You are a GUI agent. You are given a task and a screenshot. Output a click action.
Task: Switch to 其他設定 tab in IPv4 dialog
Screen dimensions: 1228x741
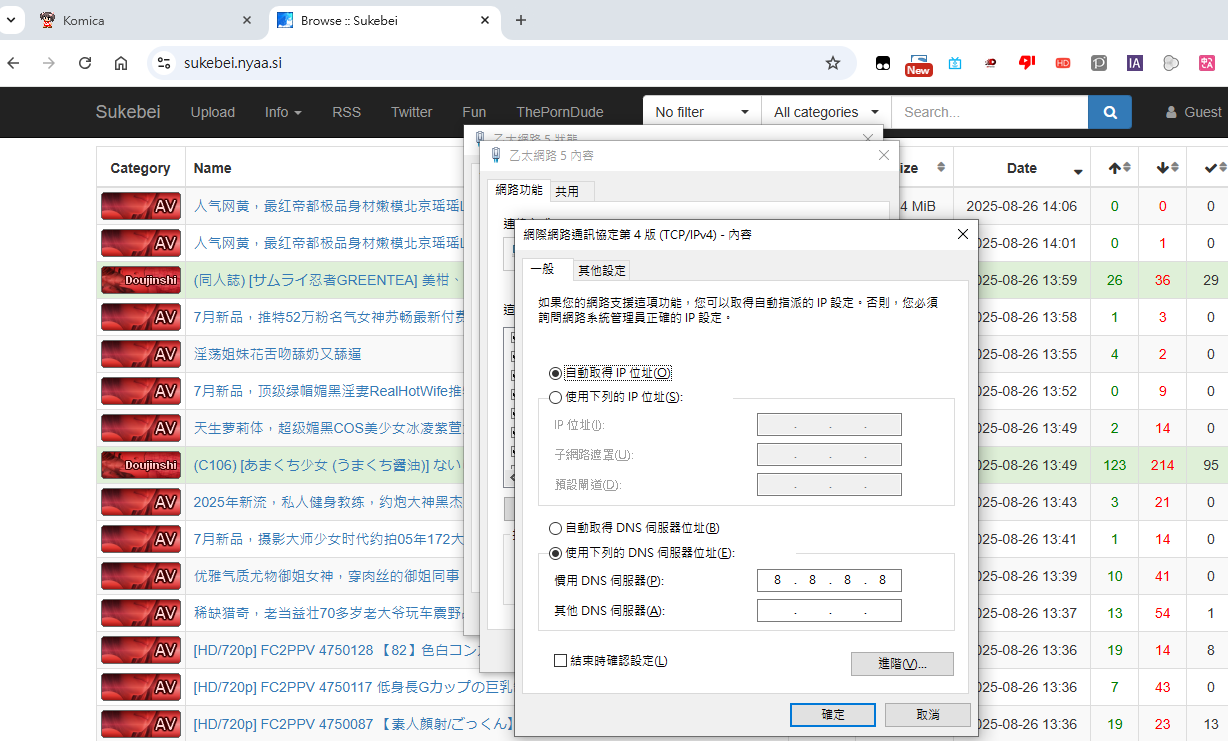coord(602,270)
